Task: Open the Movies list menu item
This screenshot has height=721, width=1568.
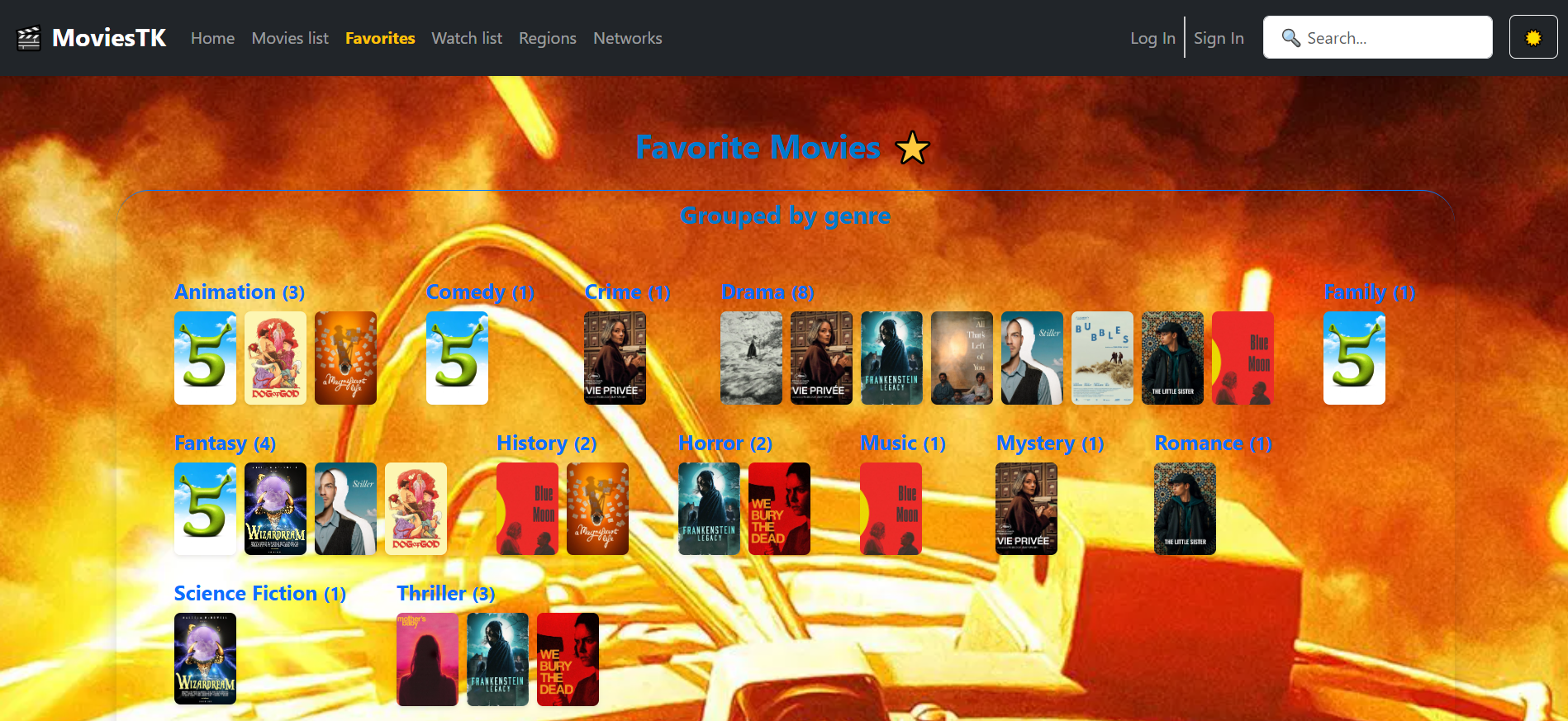Action: [290, 38]
